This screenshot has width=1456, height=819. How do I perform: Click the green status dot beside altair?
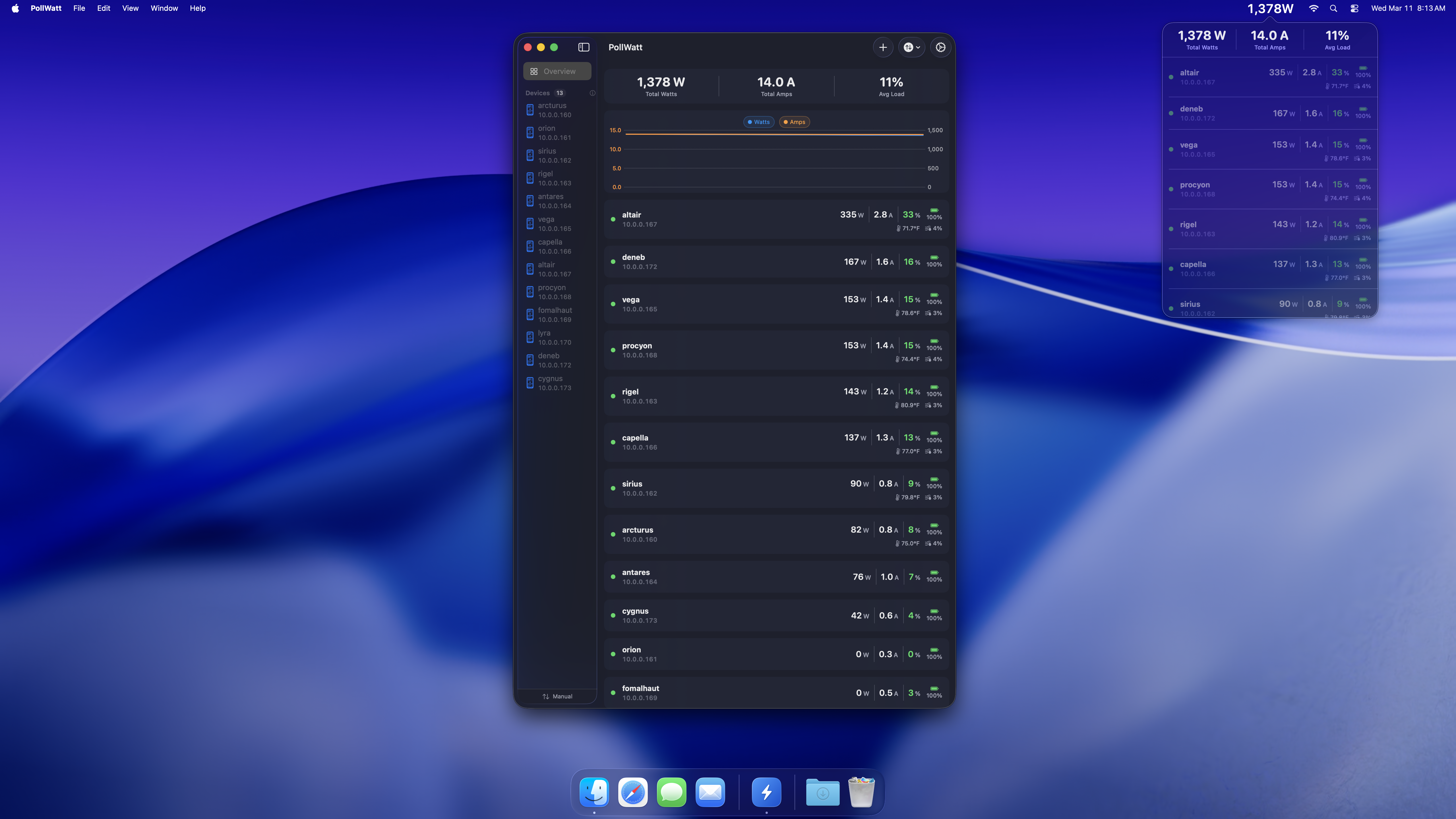coord(613,219)
